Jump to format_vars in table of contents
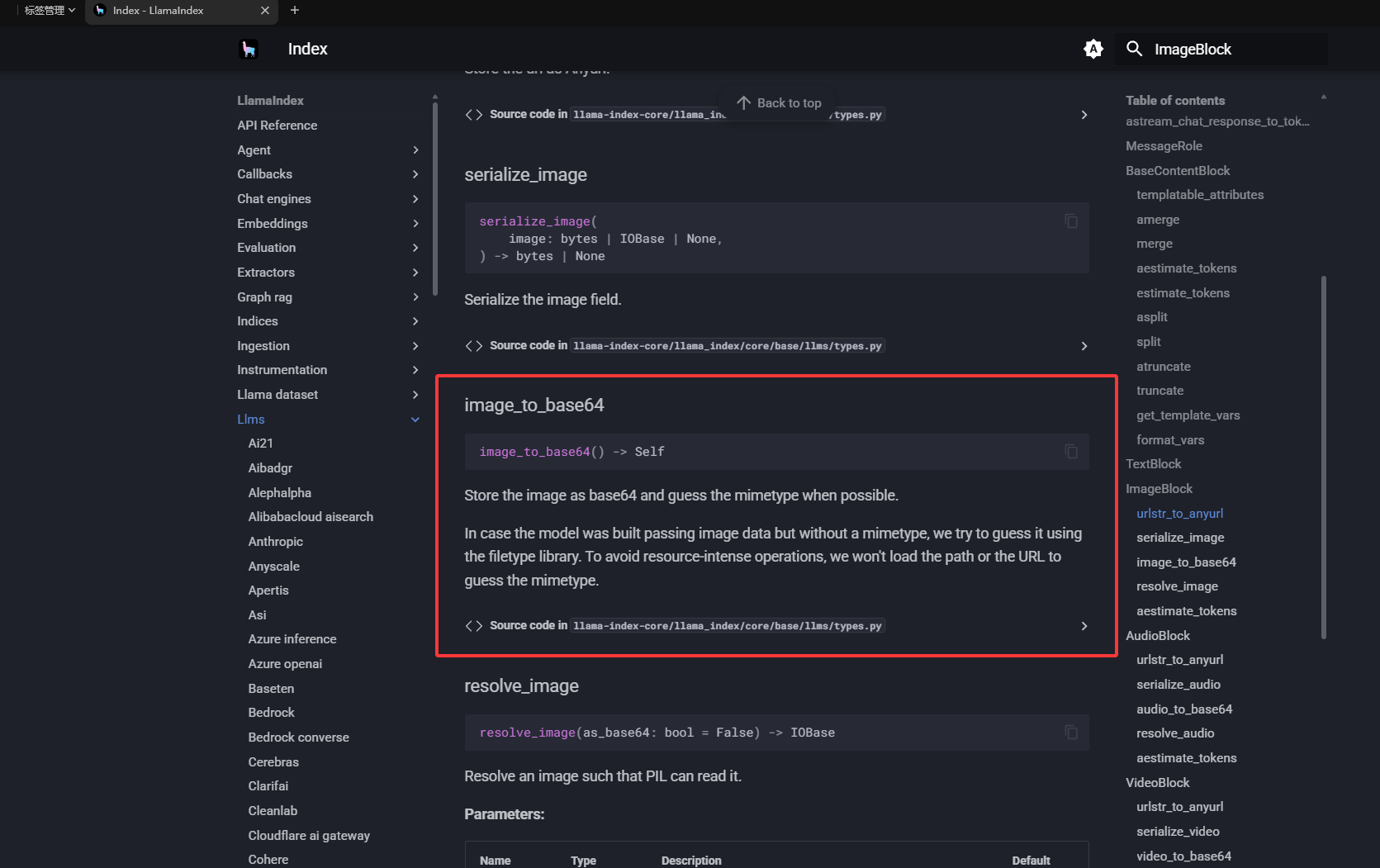 (1170, 440)
